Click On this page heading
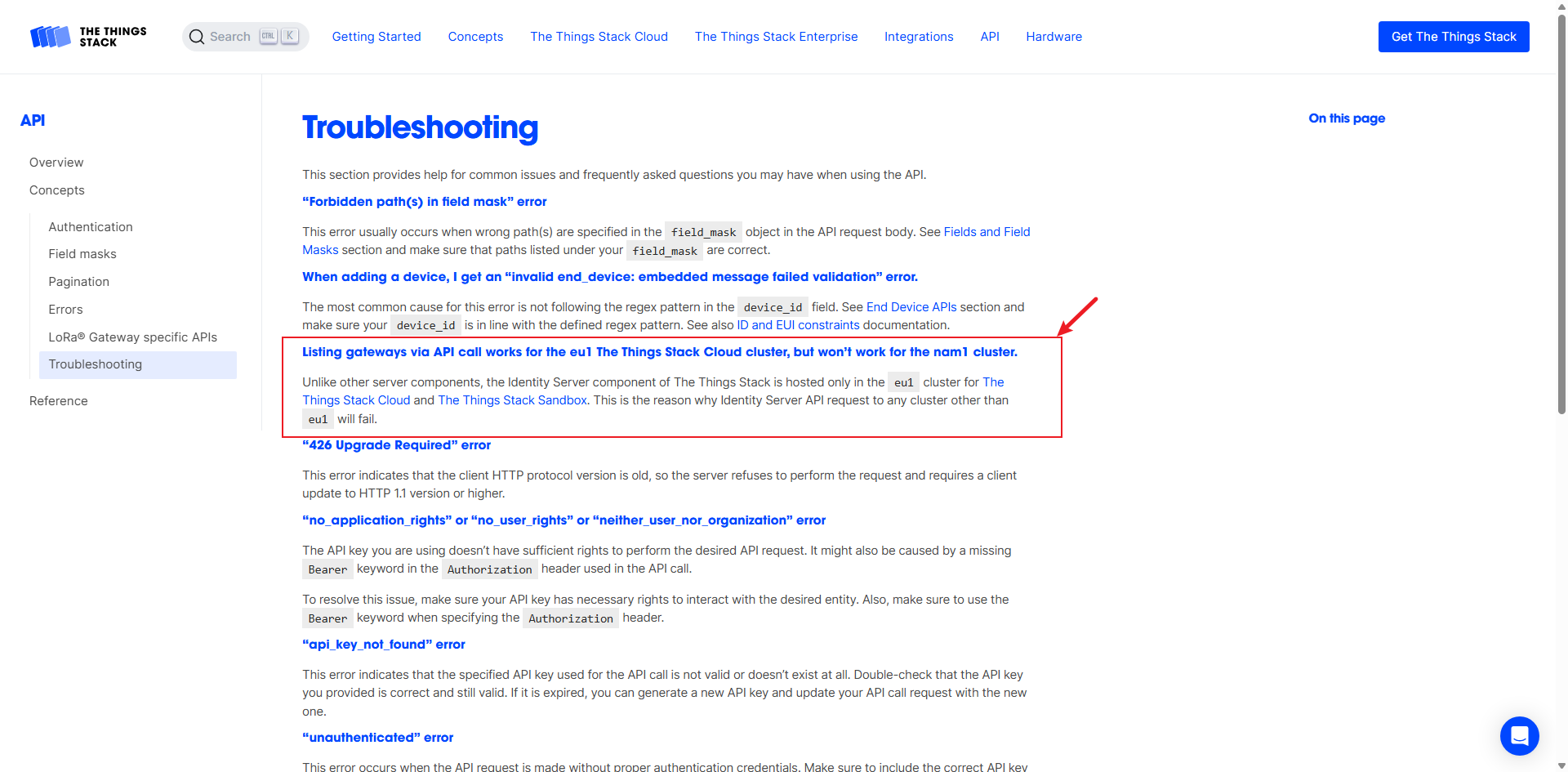The height and width of the screenshot is (772, 1568). tap(1347, 118)
